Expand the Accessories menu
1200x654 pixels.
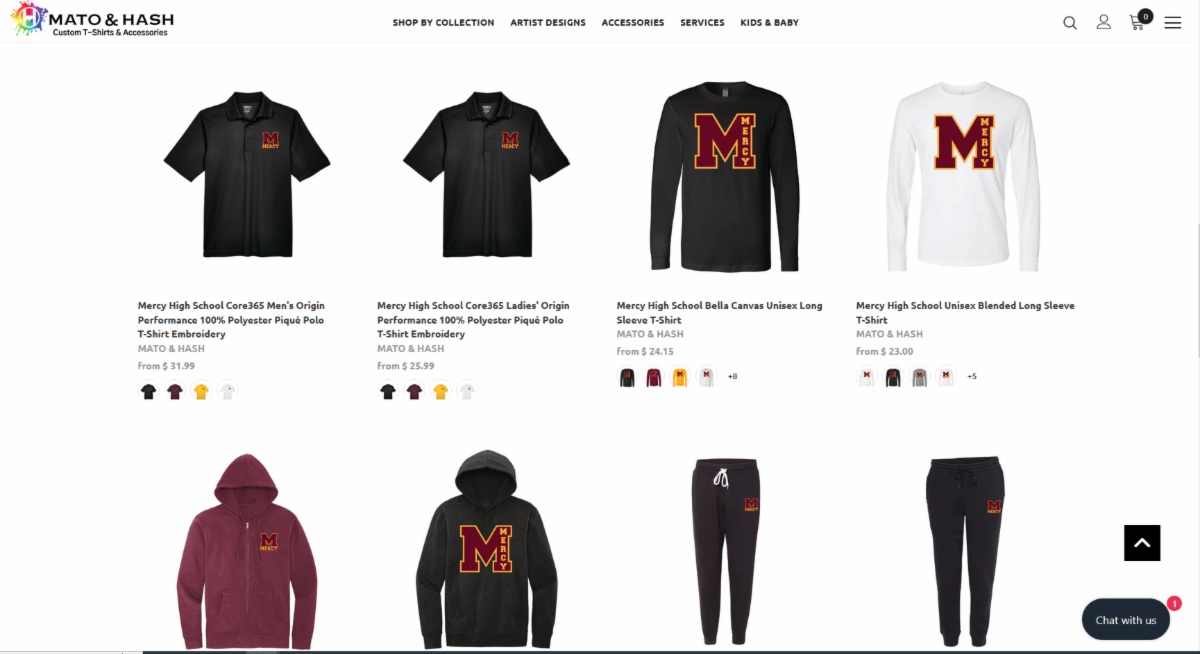(x=633, y=22)
